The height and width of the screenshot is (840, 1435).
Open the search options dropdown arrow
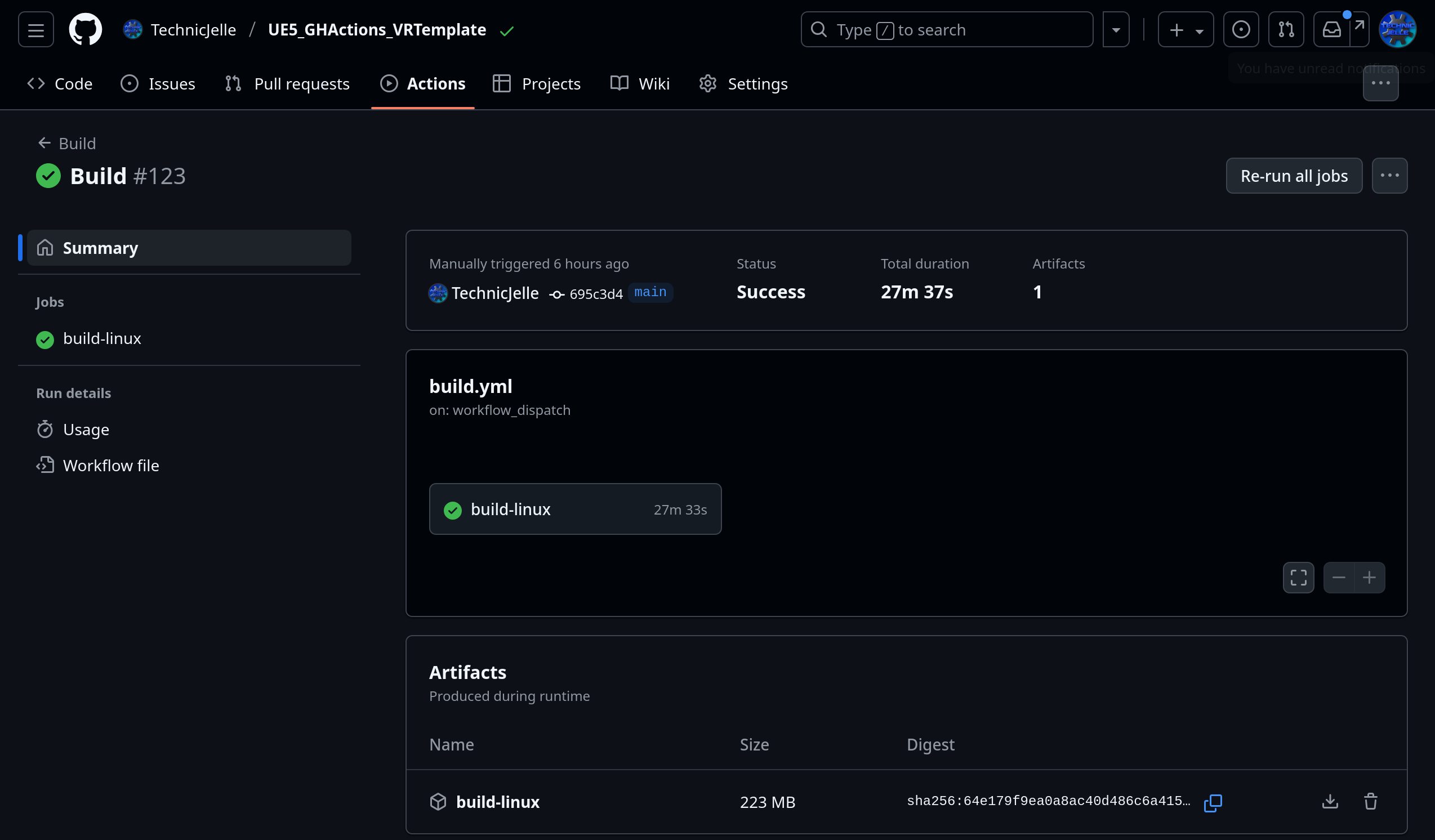point(1116,30)
